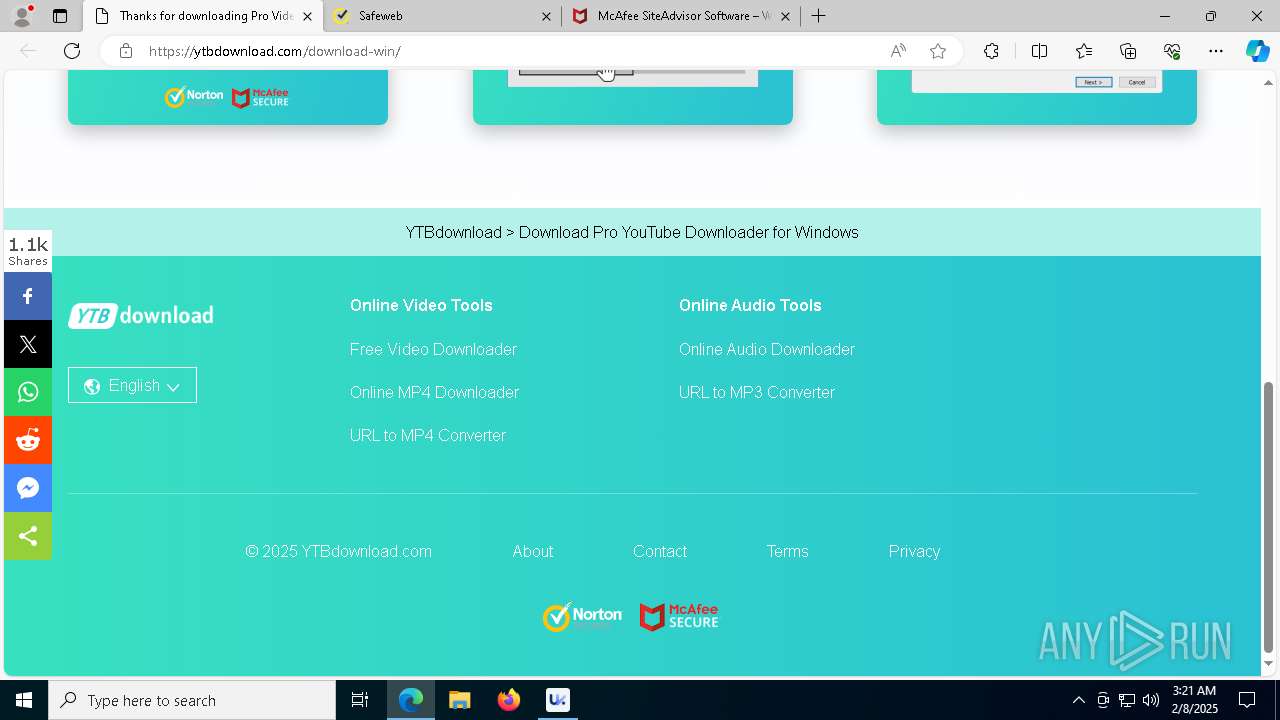Click the Norton badge in footer
The image size is (1280, 720).
[x=582, y=616]
